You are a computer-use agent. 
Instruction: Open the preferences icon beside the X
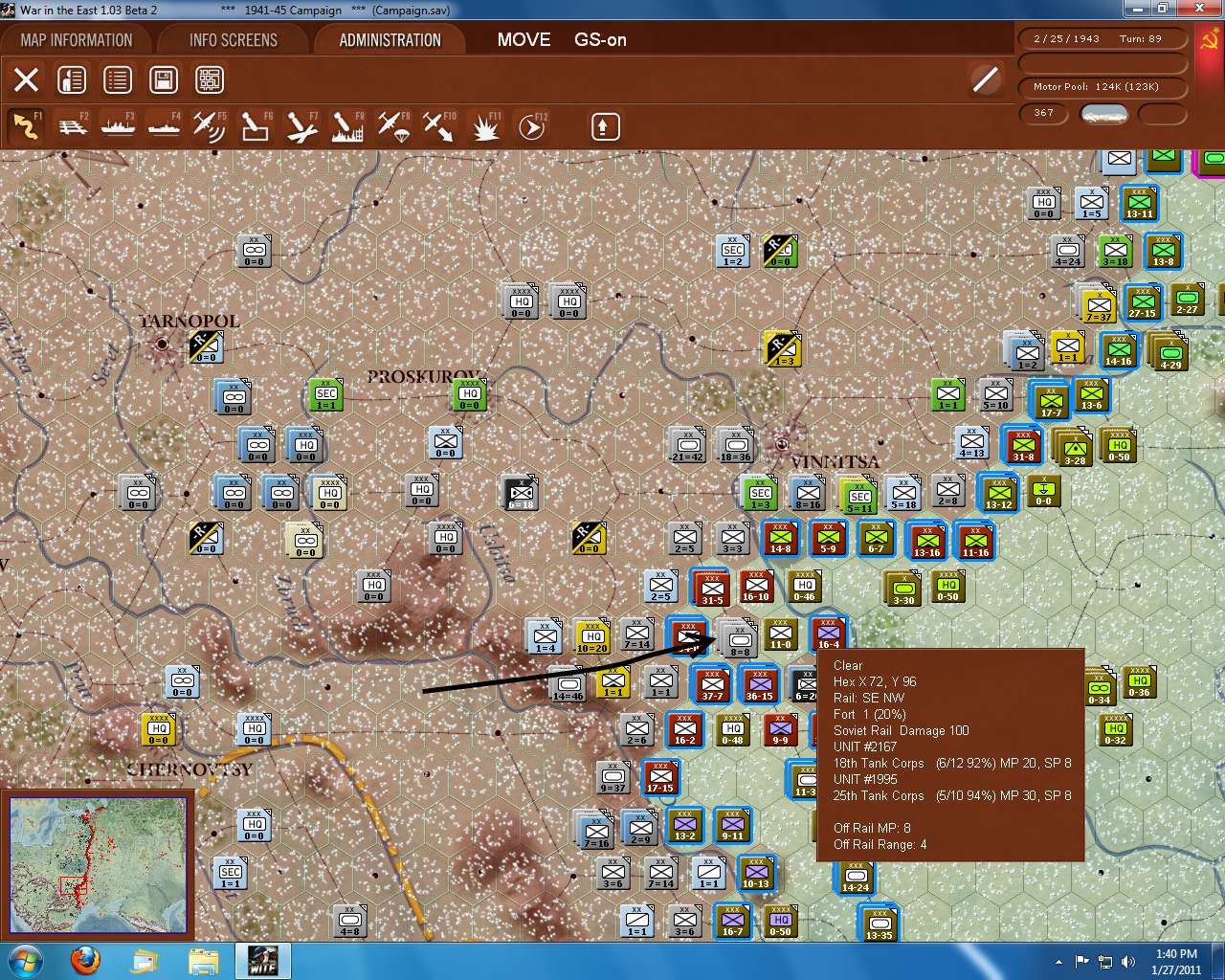[72, 79]
